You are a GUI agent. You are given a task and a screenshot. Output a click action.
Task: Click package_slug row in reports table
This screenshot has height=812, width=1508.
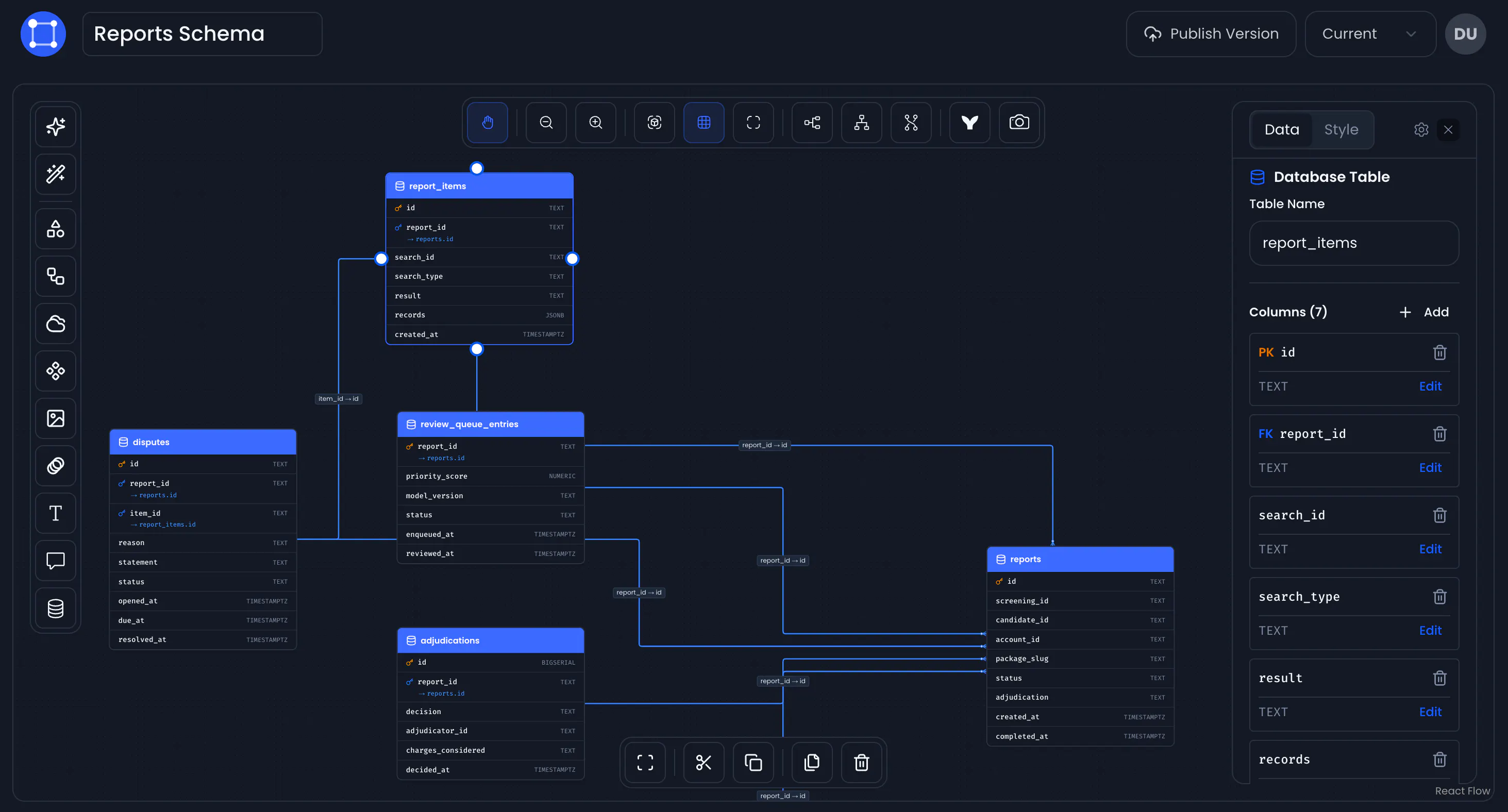[1080, 658]
